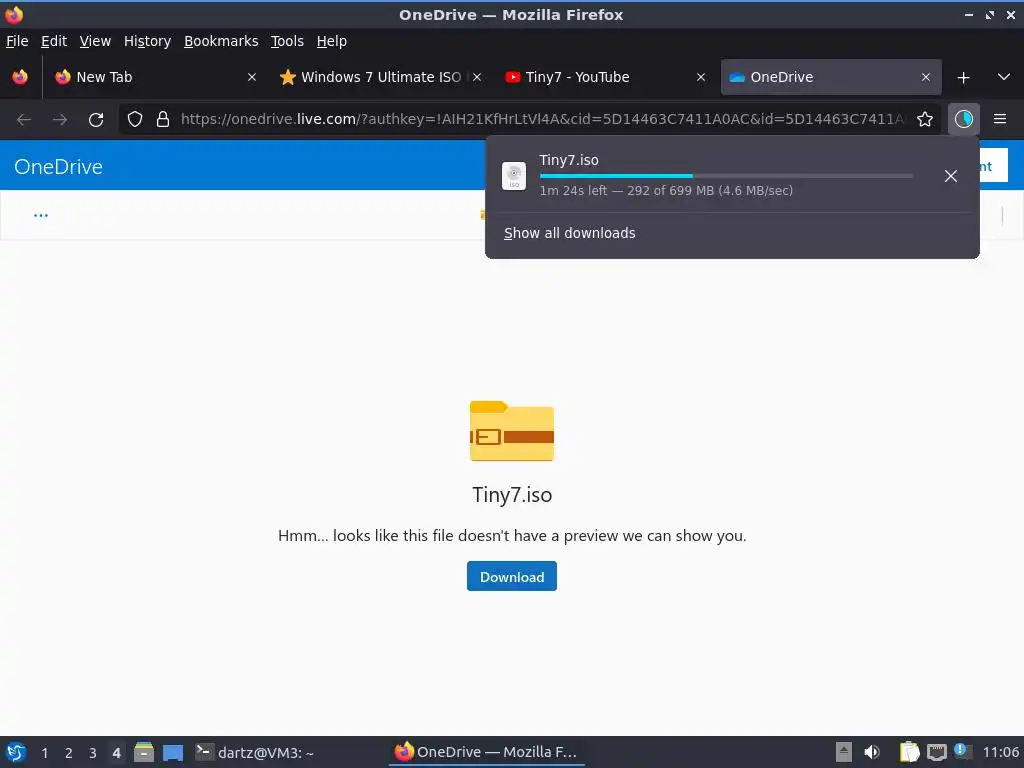Open the Edit menu
Screen dimensions: 1024x768
pos(54,41)
